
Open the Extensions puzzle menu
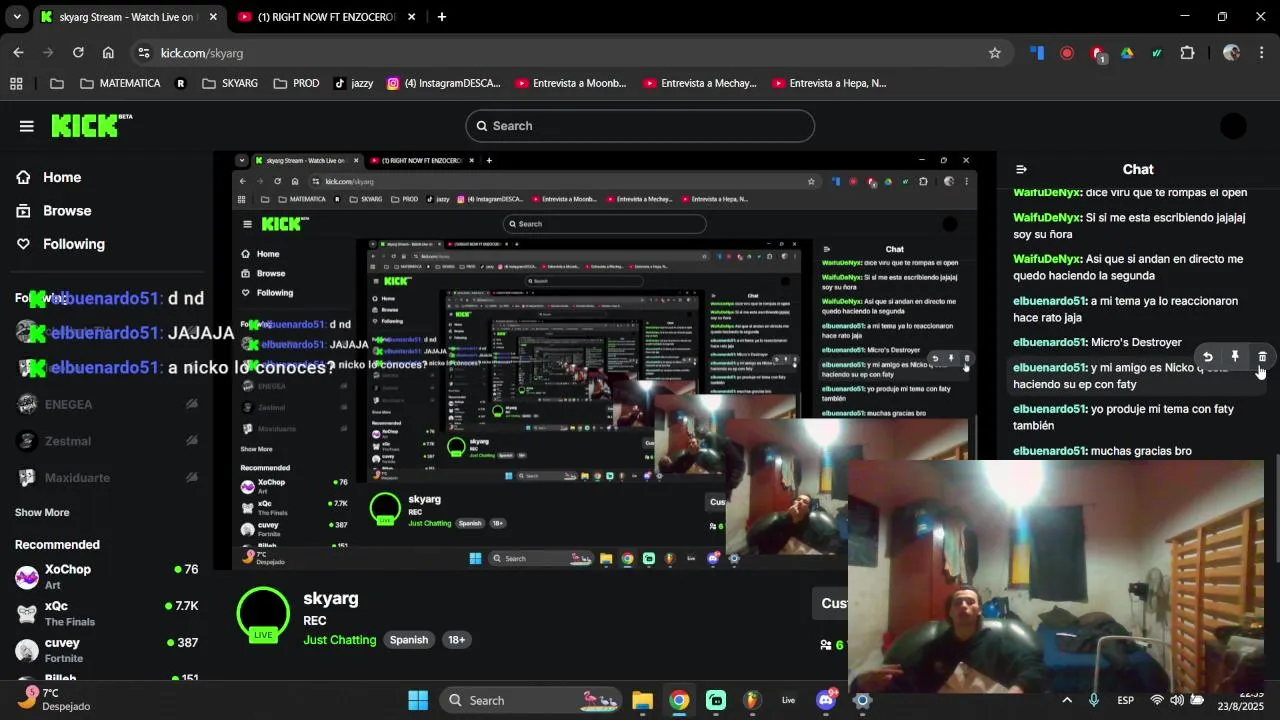tap(1187, 53)
